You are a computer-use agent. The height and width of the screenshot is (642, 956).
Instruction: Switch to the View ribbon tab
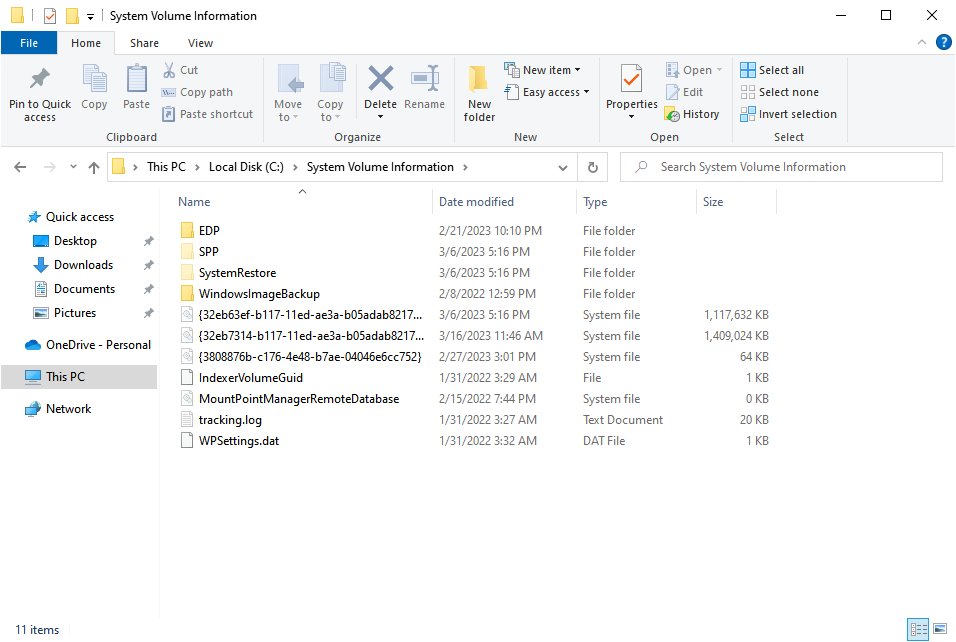pyautogui.click(x=201, y=43)
